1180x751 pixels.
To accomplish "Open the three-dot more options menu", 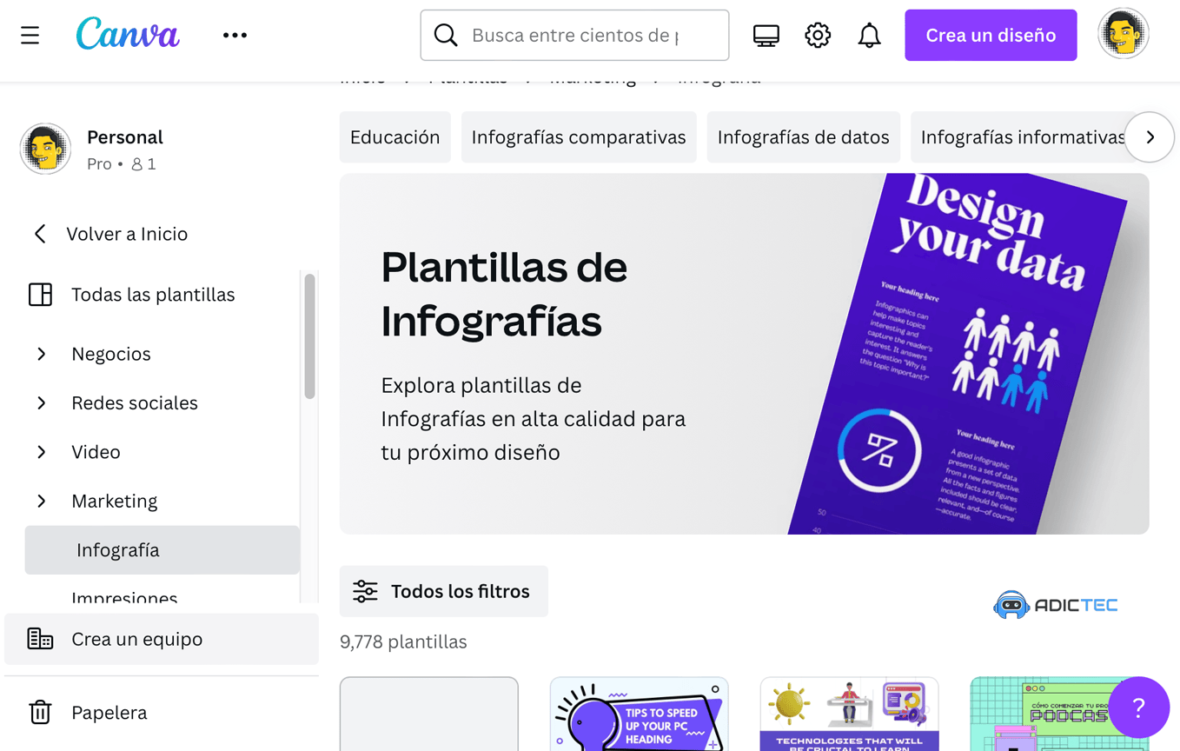I will 235,34.
